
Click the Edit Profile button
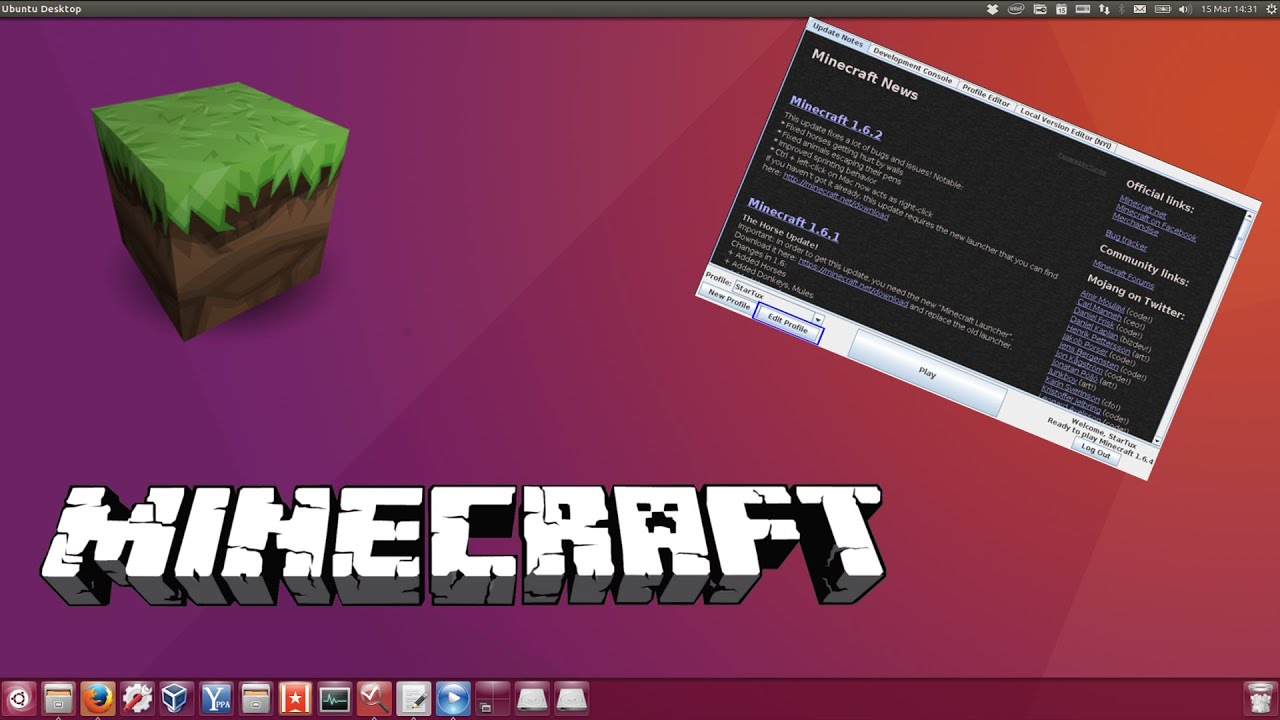pyautogui.click(x=788, y=322)
